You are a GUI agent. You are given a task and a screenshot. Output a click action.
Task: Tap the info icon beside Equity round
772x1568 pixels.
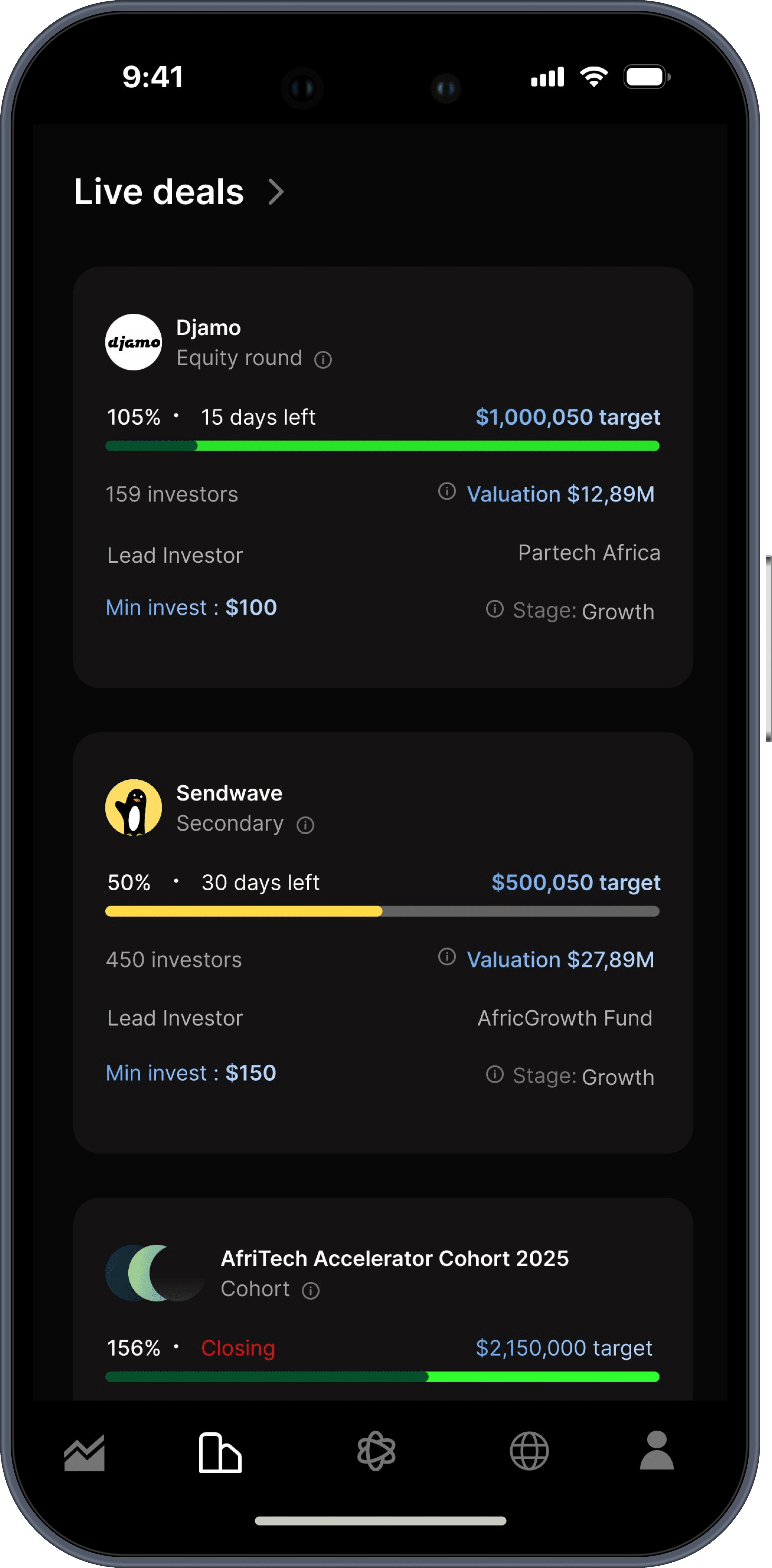[x=323, y=360]
